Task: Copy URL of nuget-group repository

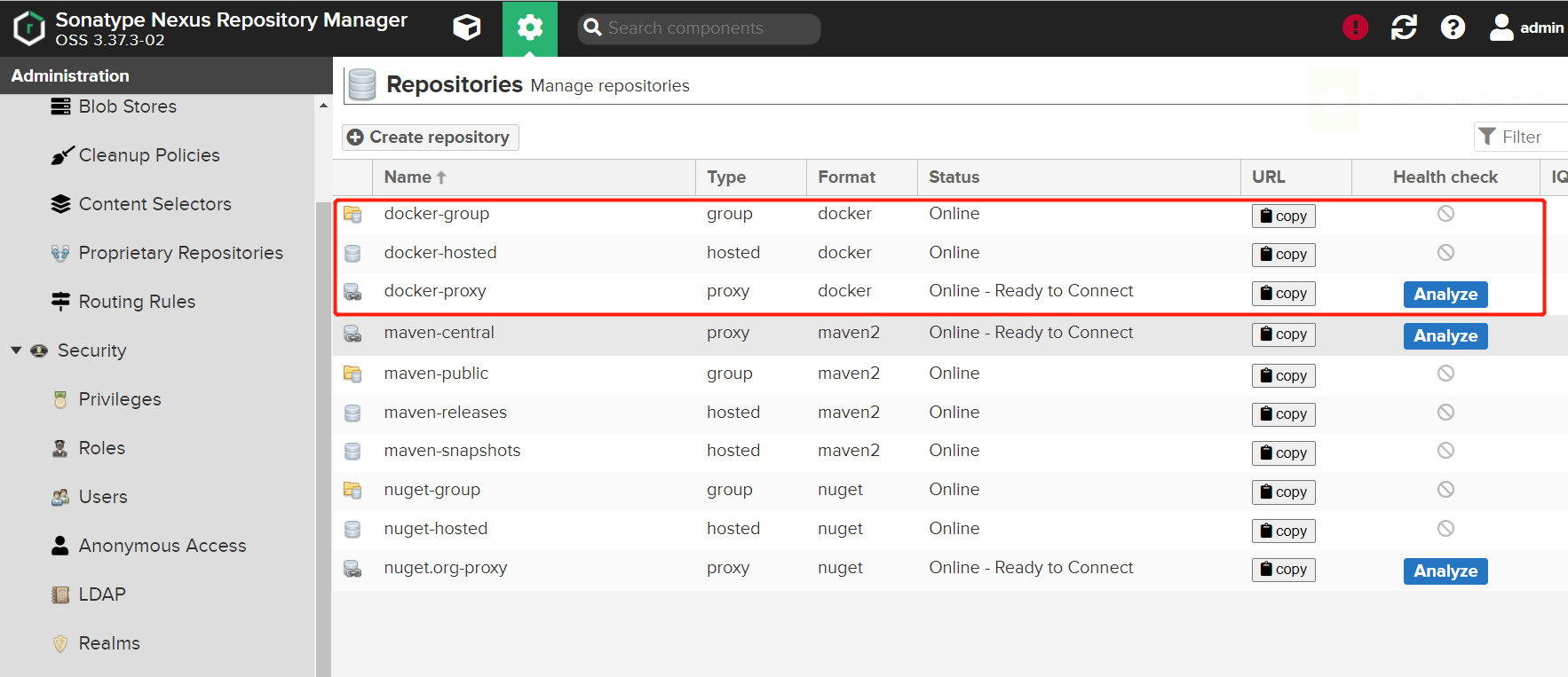Action: click(x=1284, y=492)
